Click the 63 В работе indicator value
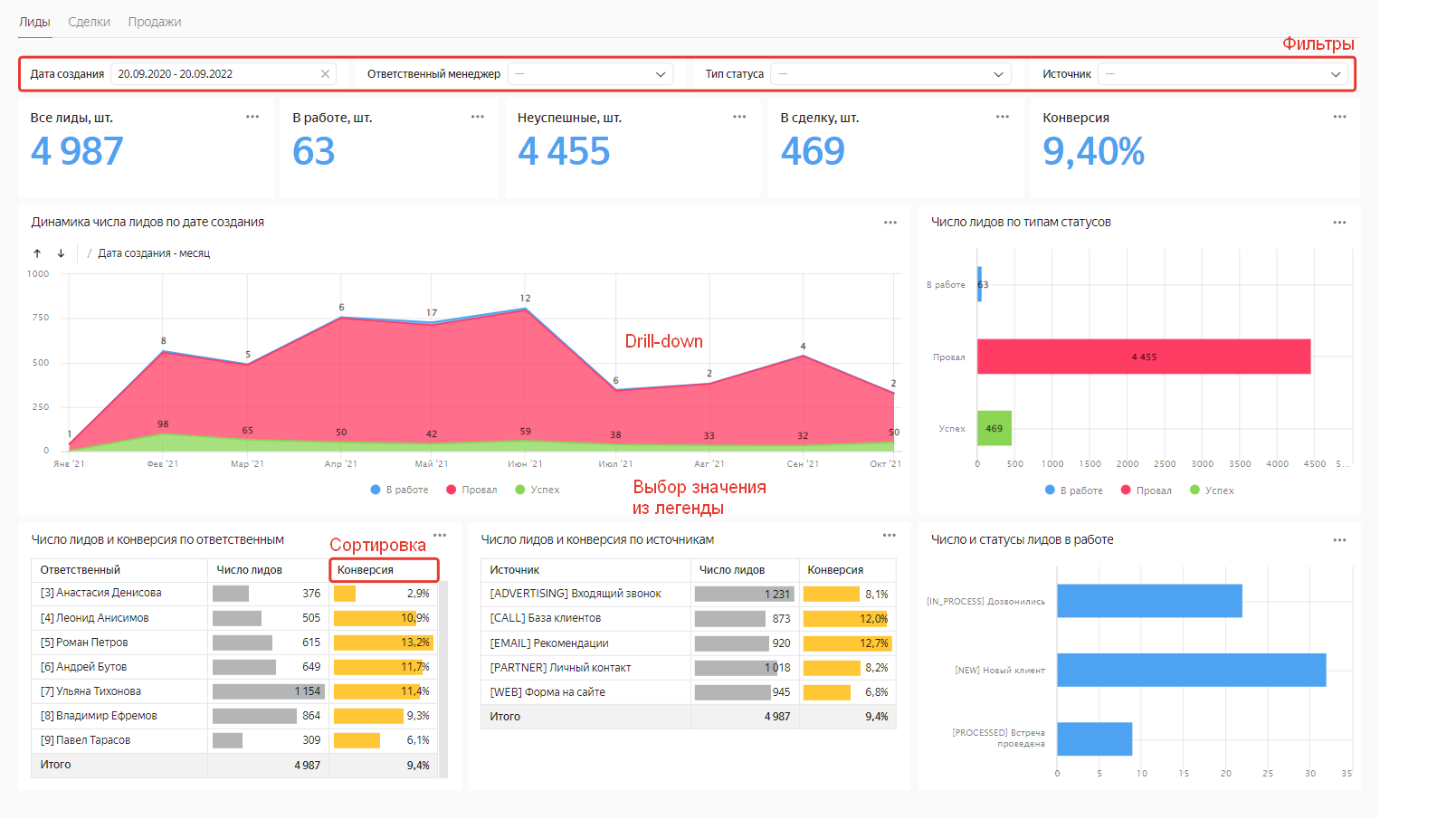The height and width of the screenshot is (819, 1456). click(314, 151)
